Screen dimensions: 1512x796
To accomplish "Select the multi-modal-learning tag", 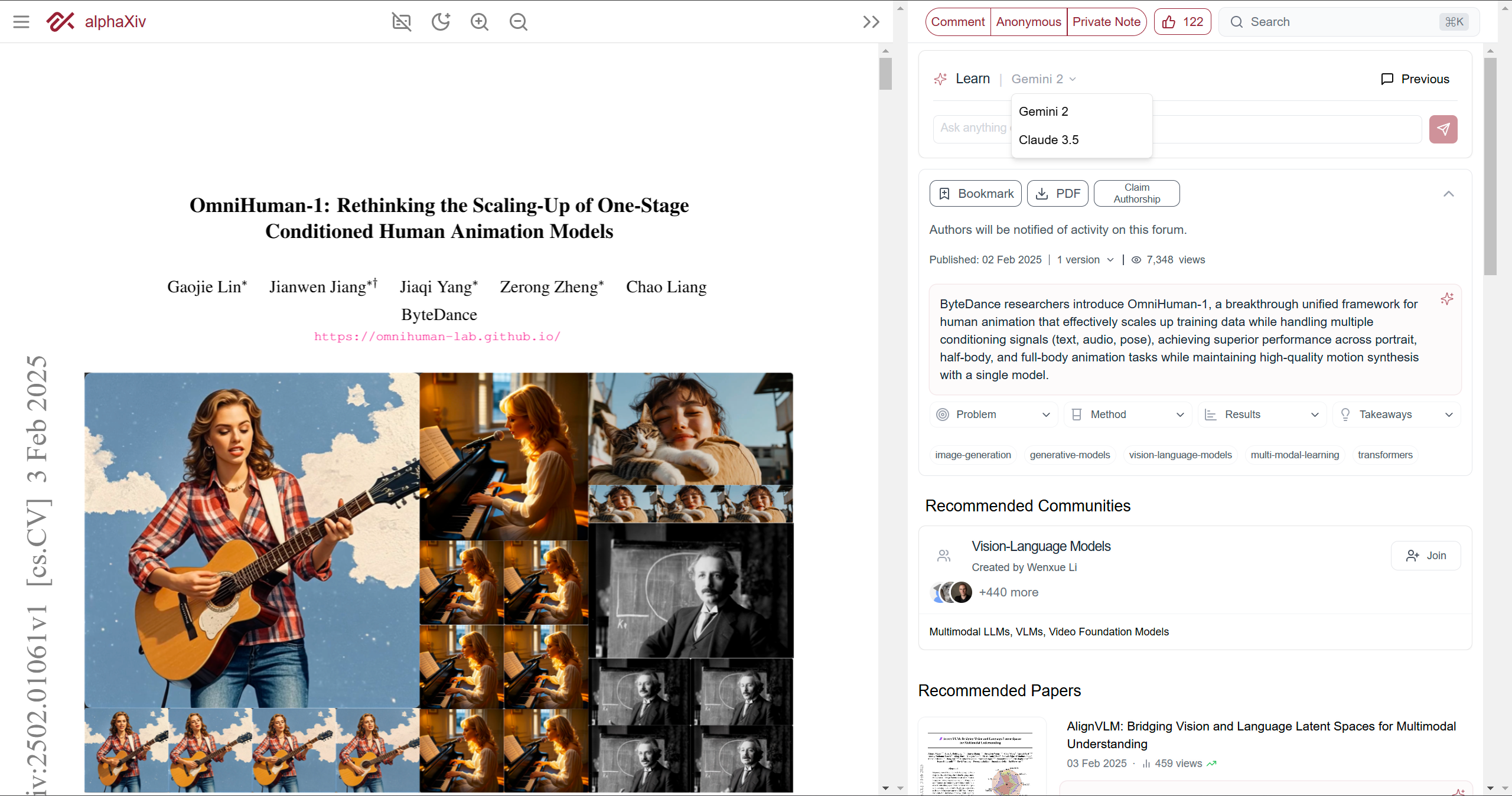I will [x=1295, y=455].
